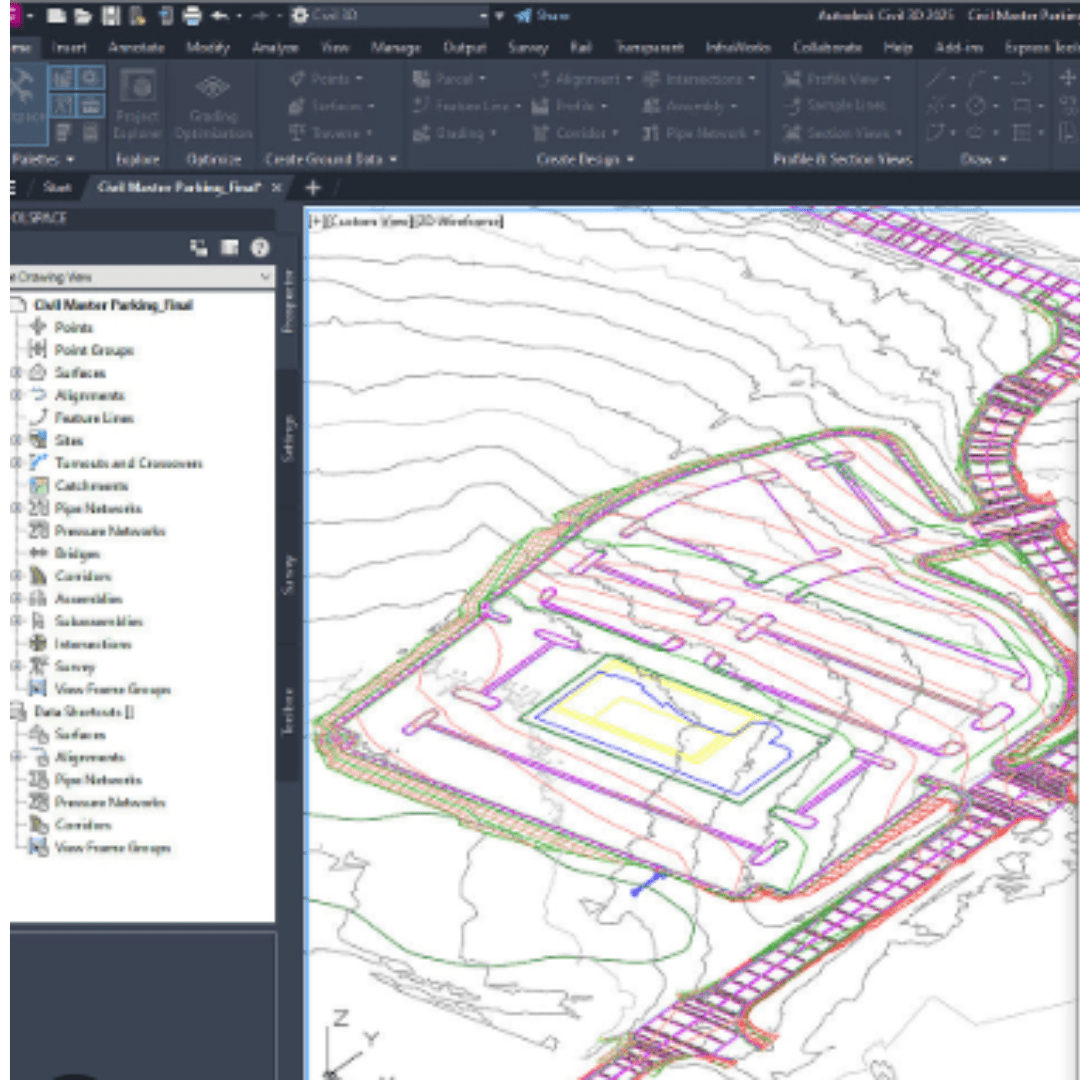Switch to the Settings tab in Toolspace
Viewport: 1080px width, 1080px height.
pyautogui.click(x=288, y=438)
